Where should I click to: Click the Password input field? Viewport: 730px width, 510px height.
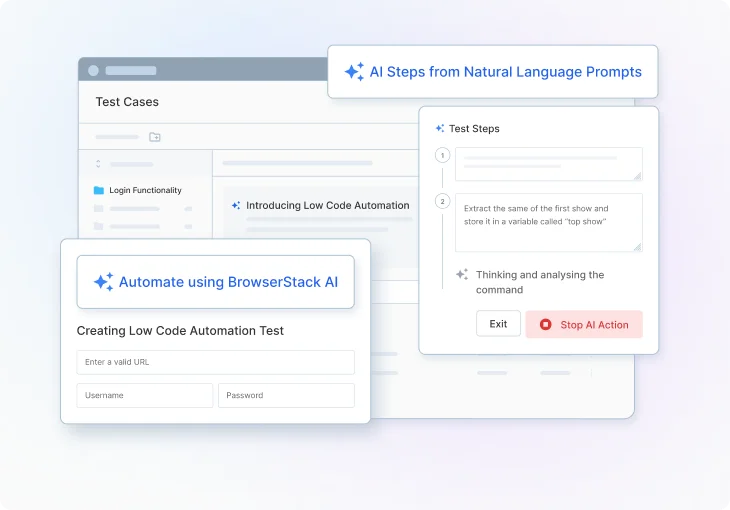(286, 395)
